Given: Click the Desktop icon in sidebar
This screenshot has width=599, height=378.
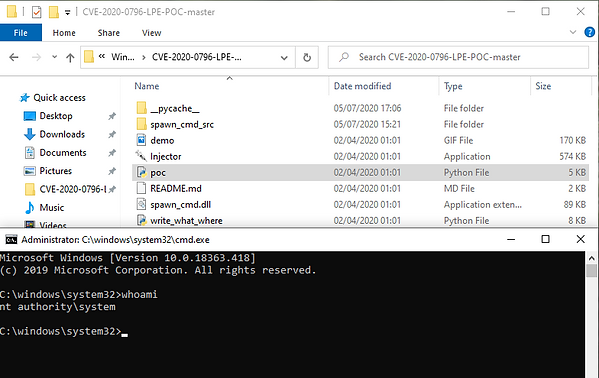Looking at the screenshot, I should [x=29, y=116].
